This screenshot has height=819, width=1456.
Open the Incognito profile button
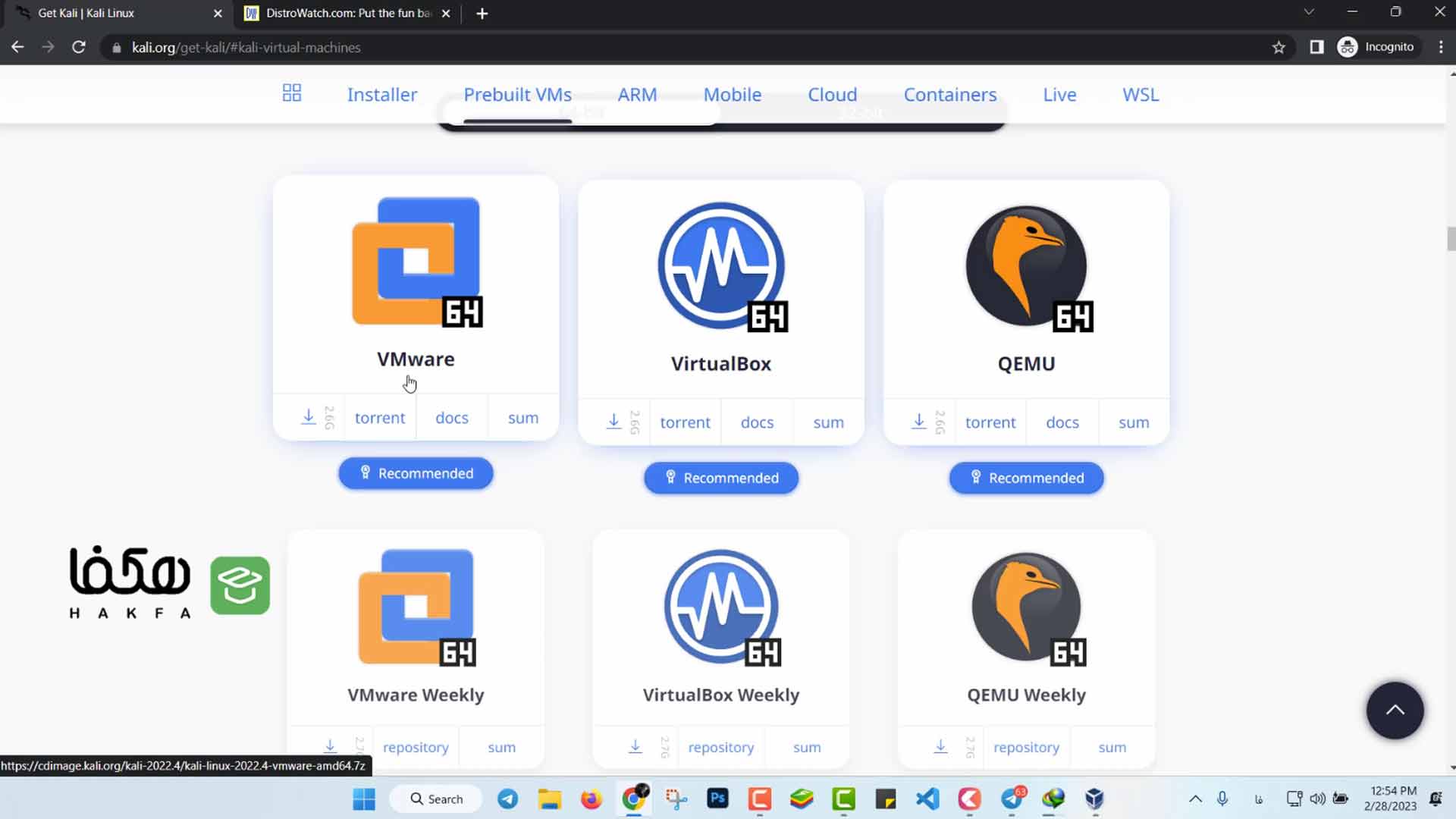(1376, 47)
